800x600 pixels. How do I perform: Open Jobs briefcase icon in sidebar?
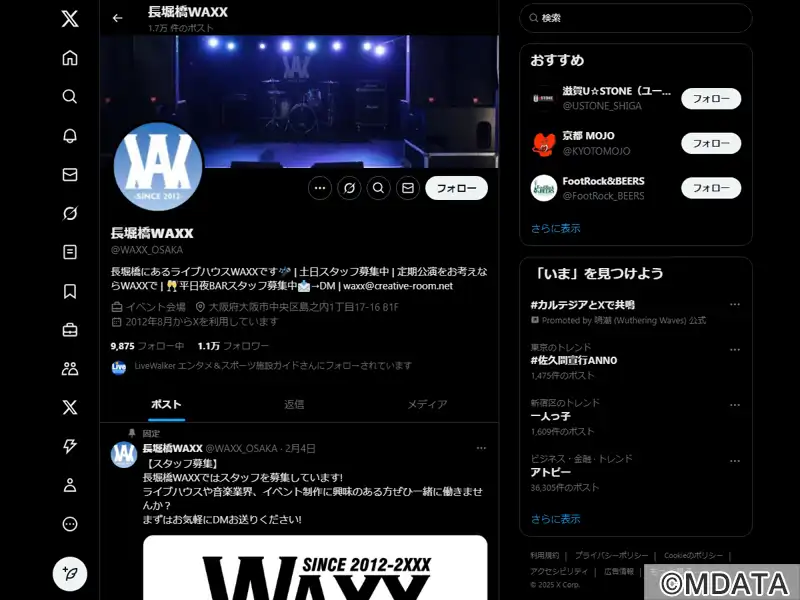tap(70, 330)
